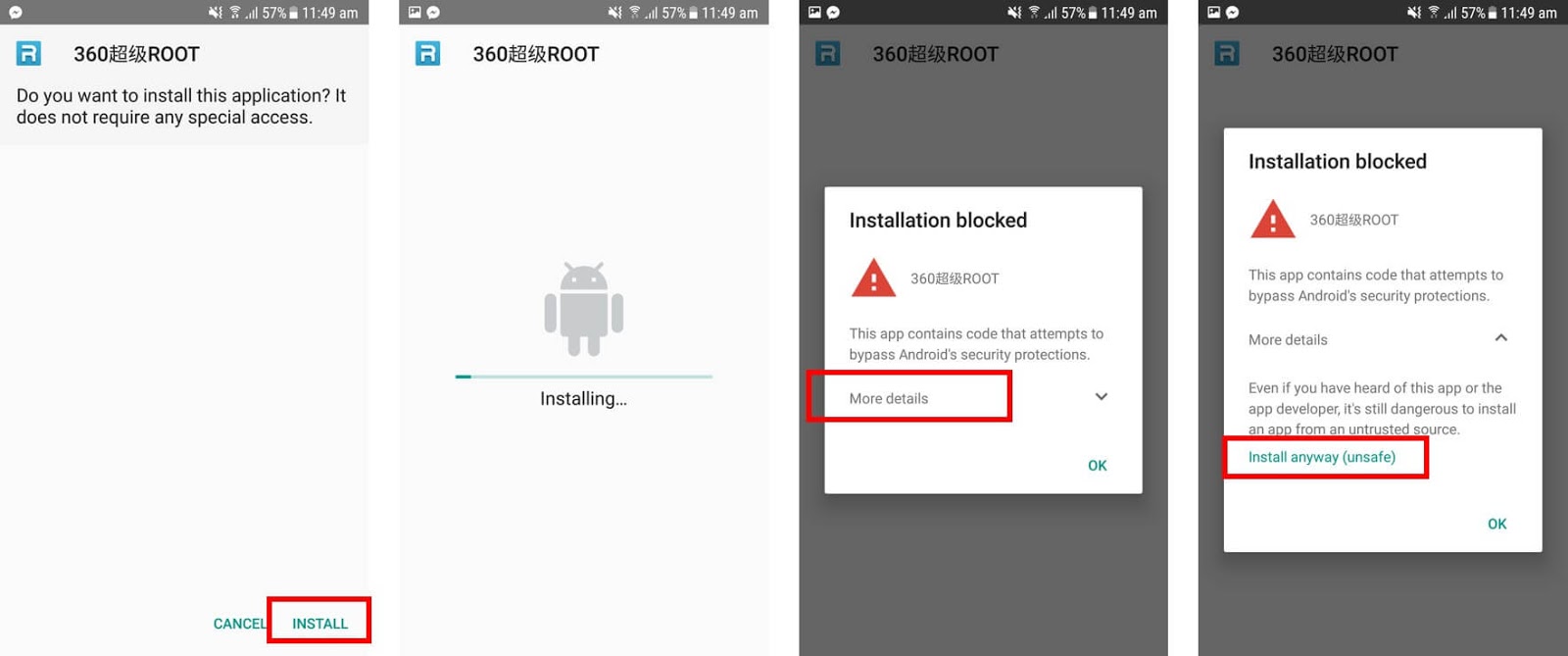This screenshot has height=656, width=1568.
Task: Tap the INSTALL button
Action: [319, 624]
